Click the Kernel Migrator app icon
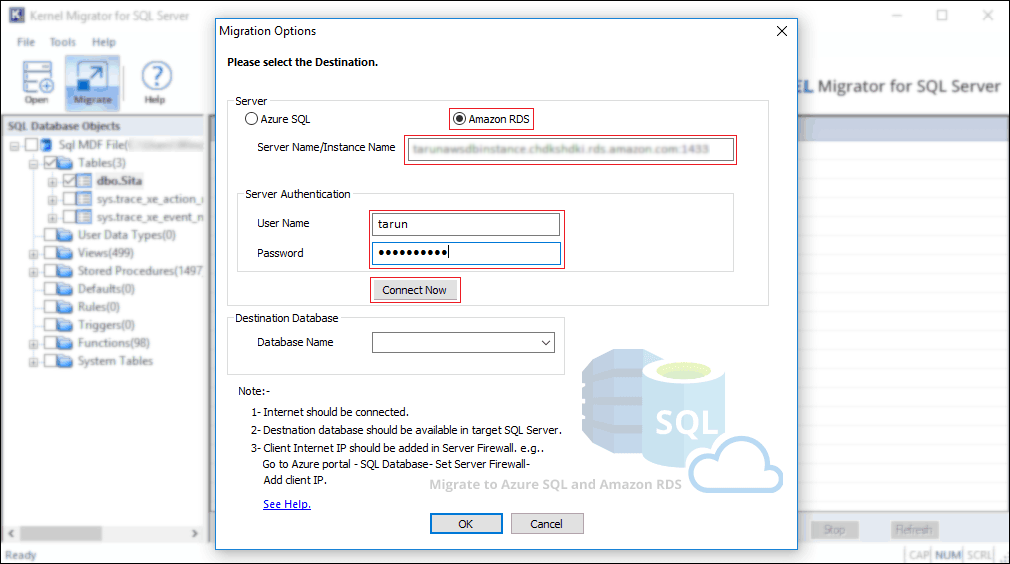The image size is (1010, 564). 17,15
